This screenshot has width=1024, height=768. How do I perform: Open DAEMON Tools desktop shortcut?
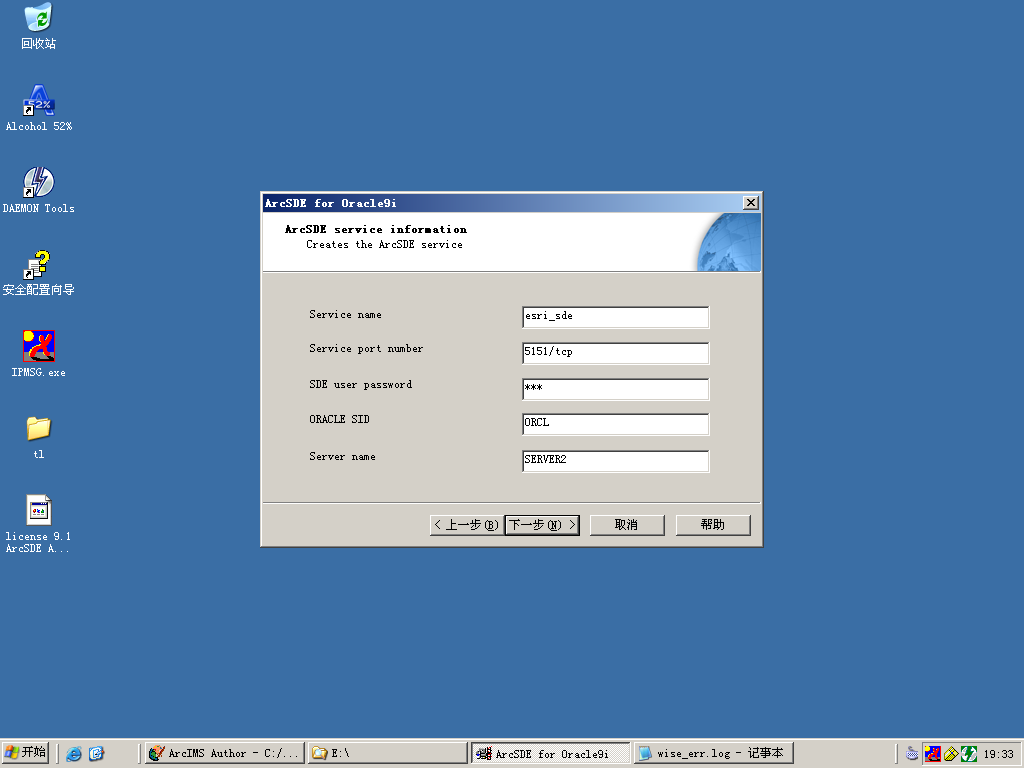38,183
